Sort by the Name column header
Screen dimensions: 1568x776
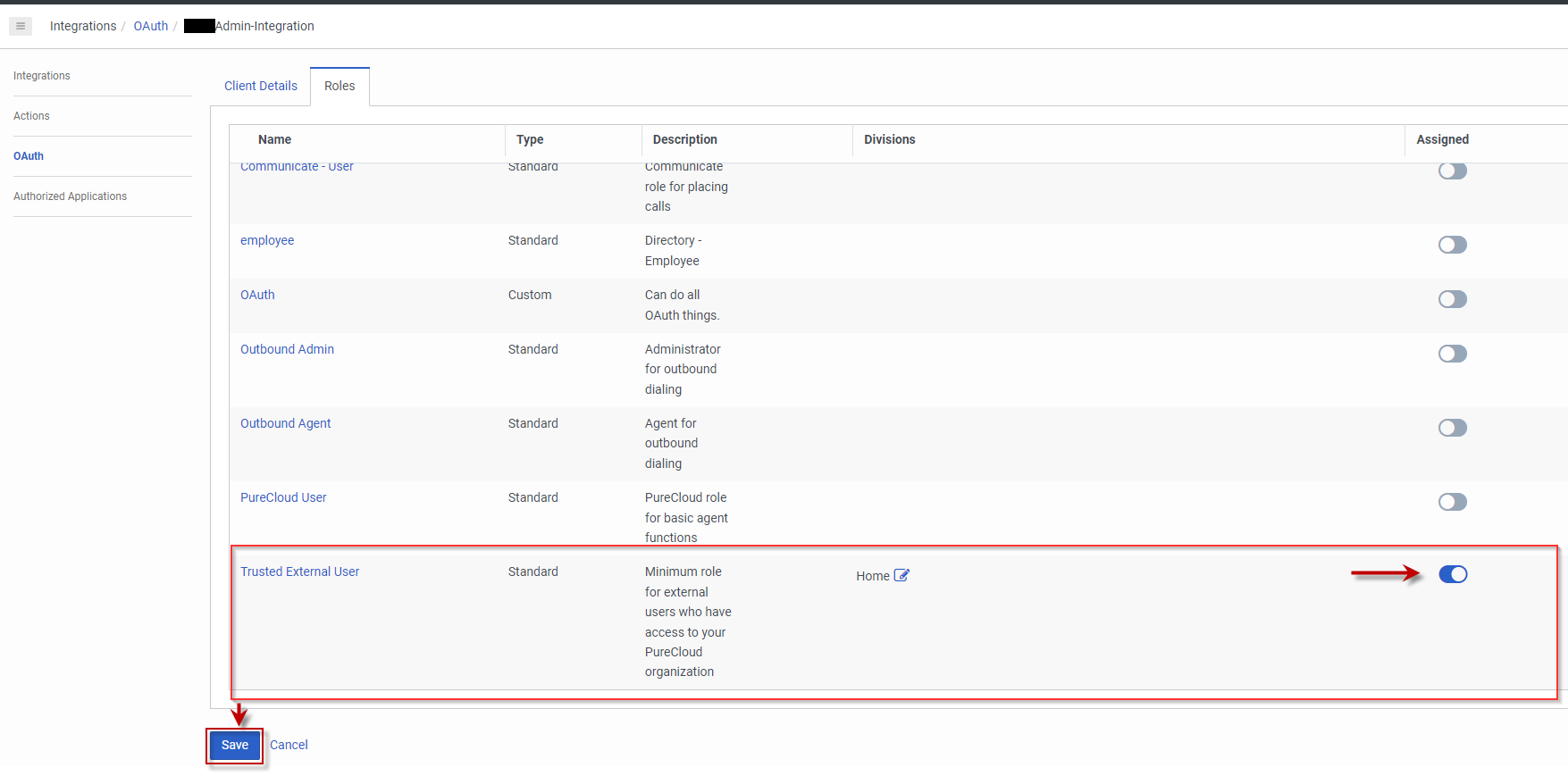(274, 139)
